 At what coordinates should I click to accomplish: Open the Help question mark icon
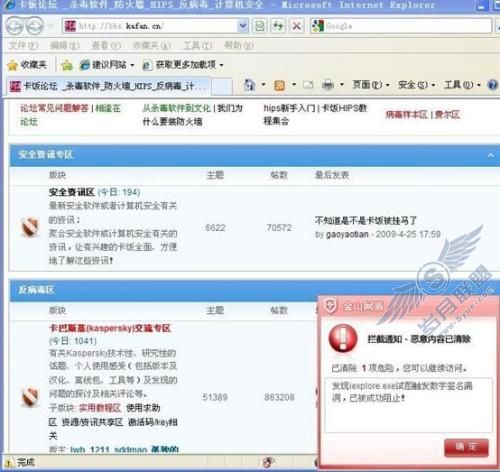point(493,85)
